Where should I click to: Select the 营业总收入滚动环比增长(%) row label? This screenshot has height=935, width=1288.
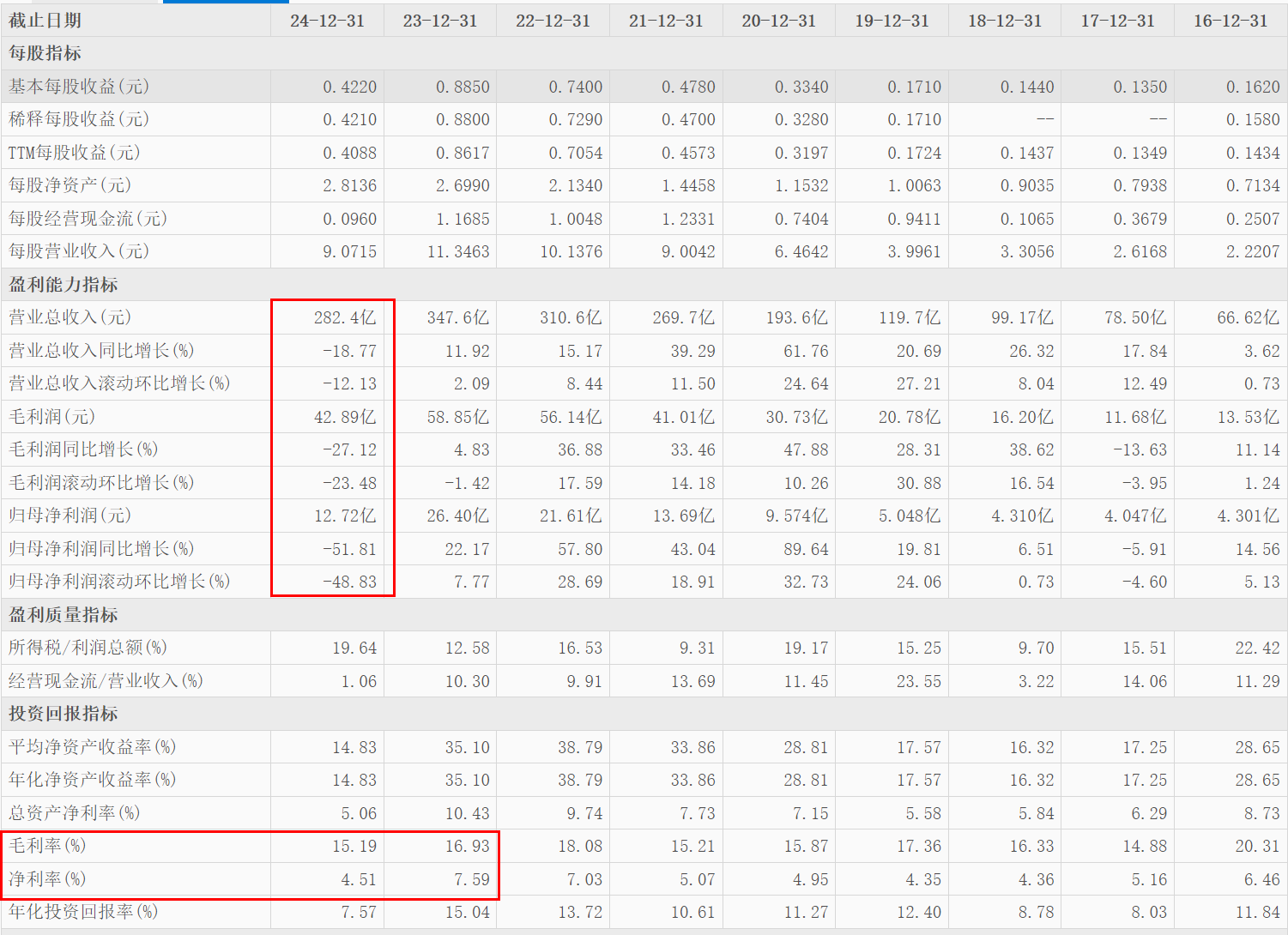[119, 383]
